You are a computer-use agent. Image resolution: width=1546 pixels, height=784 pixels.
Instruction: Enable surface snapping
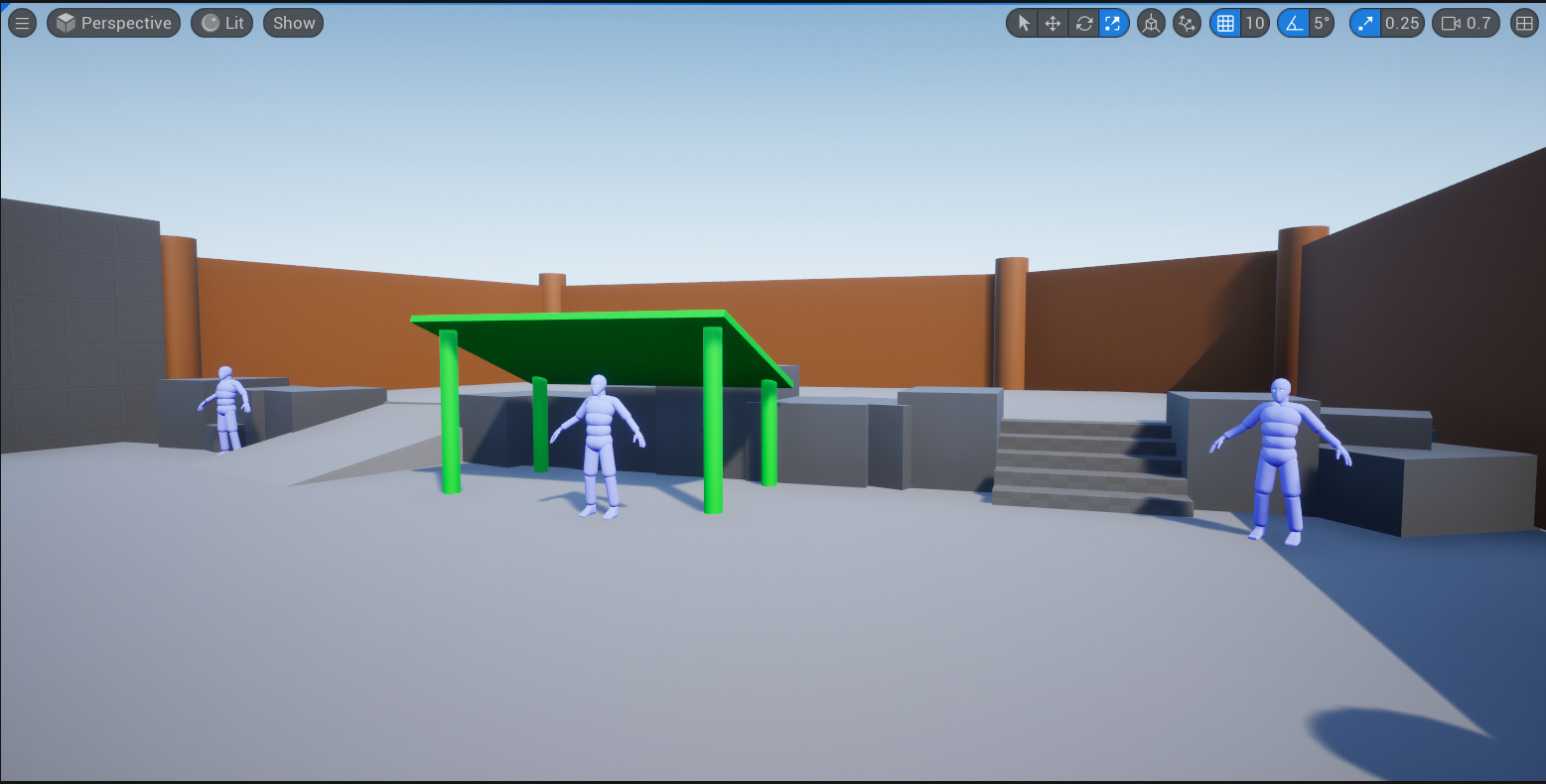point(1188,22)
